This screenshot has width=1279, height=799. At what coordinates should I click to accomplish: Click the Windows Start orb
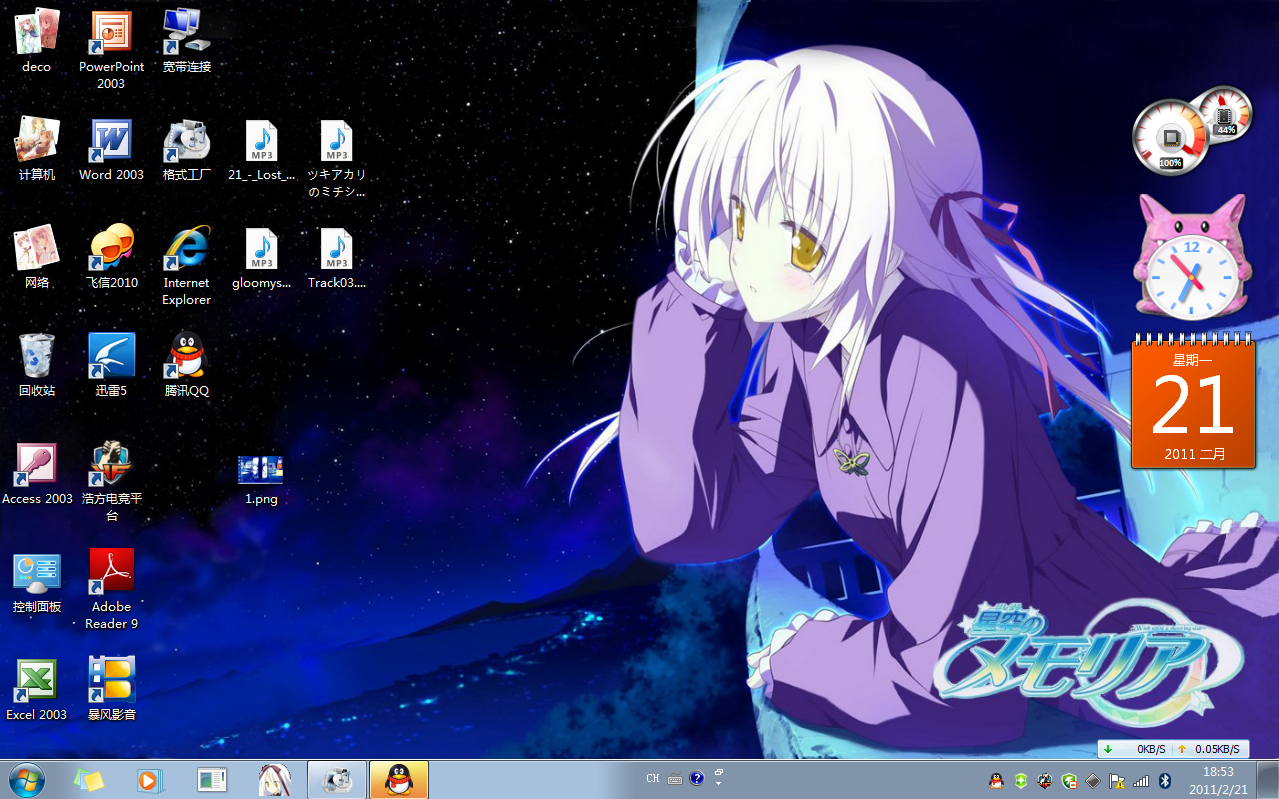[x=25, y=779]
